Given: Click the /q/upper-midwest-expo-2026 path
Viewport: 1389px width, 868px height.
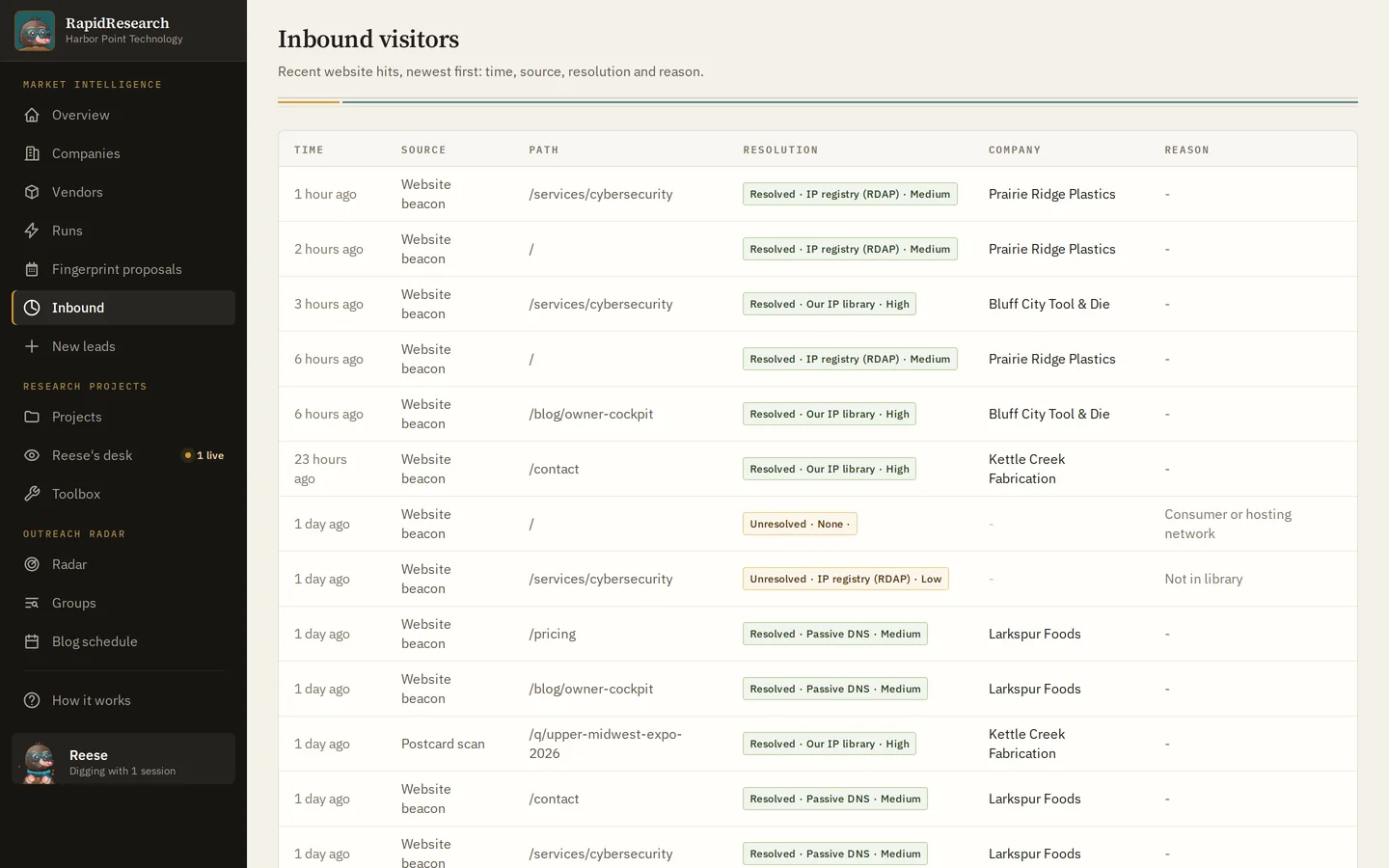Looking at the screenshot, I should 606,744.
